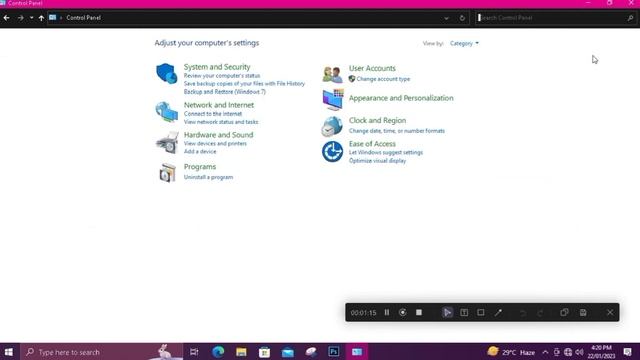The image size is (640, 360).
Task: Click the Network and Internet globe icon
Action: click(167, 112)
